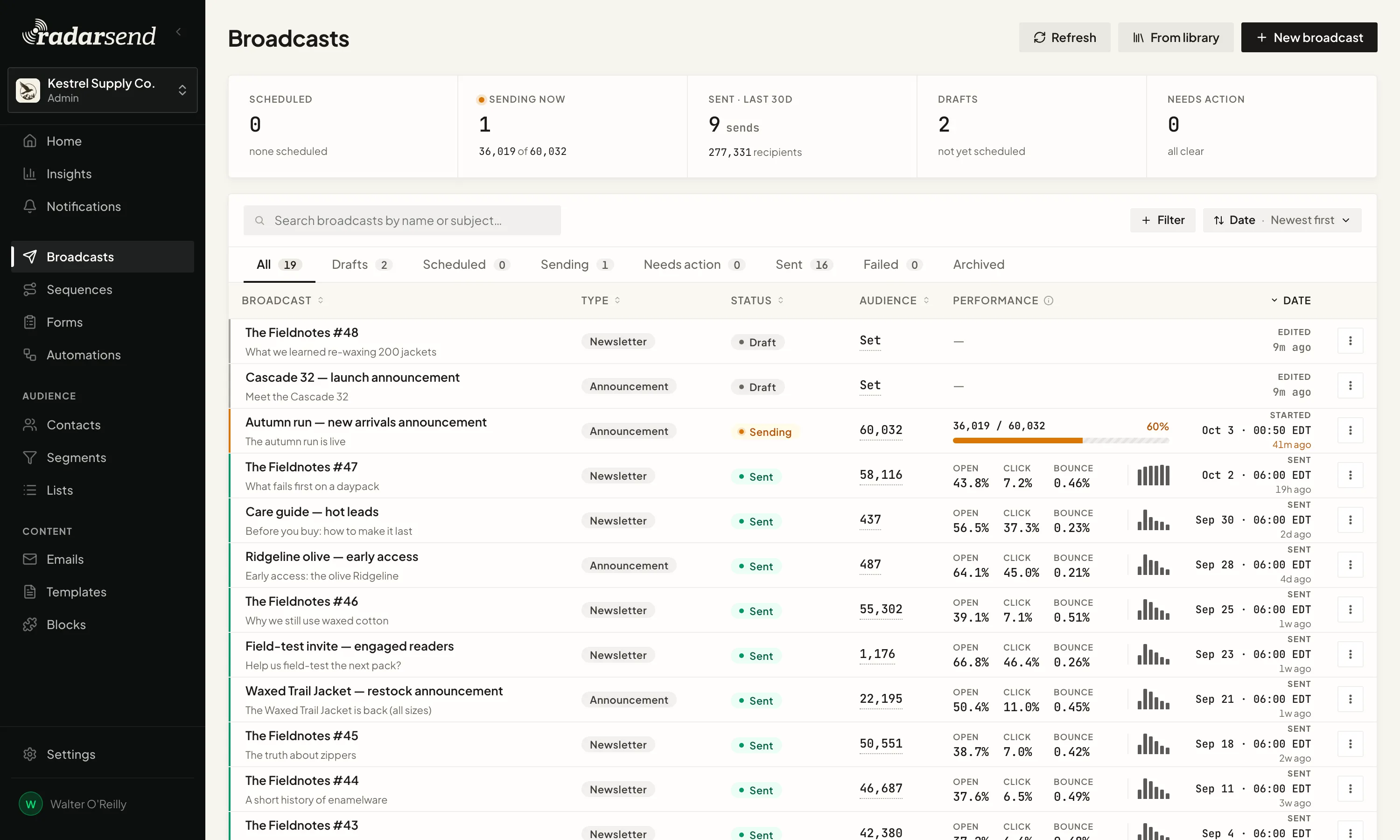
Task: Switch to the Scheduled tab
Action: click(466, 264)
